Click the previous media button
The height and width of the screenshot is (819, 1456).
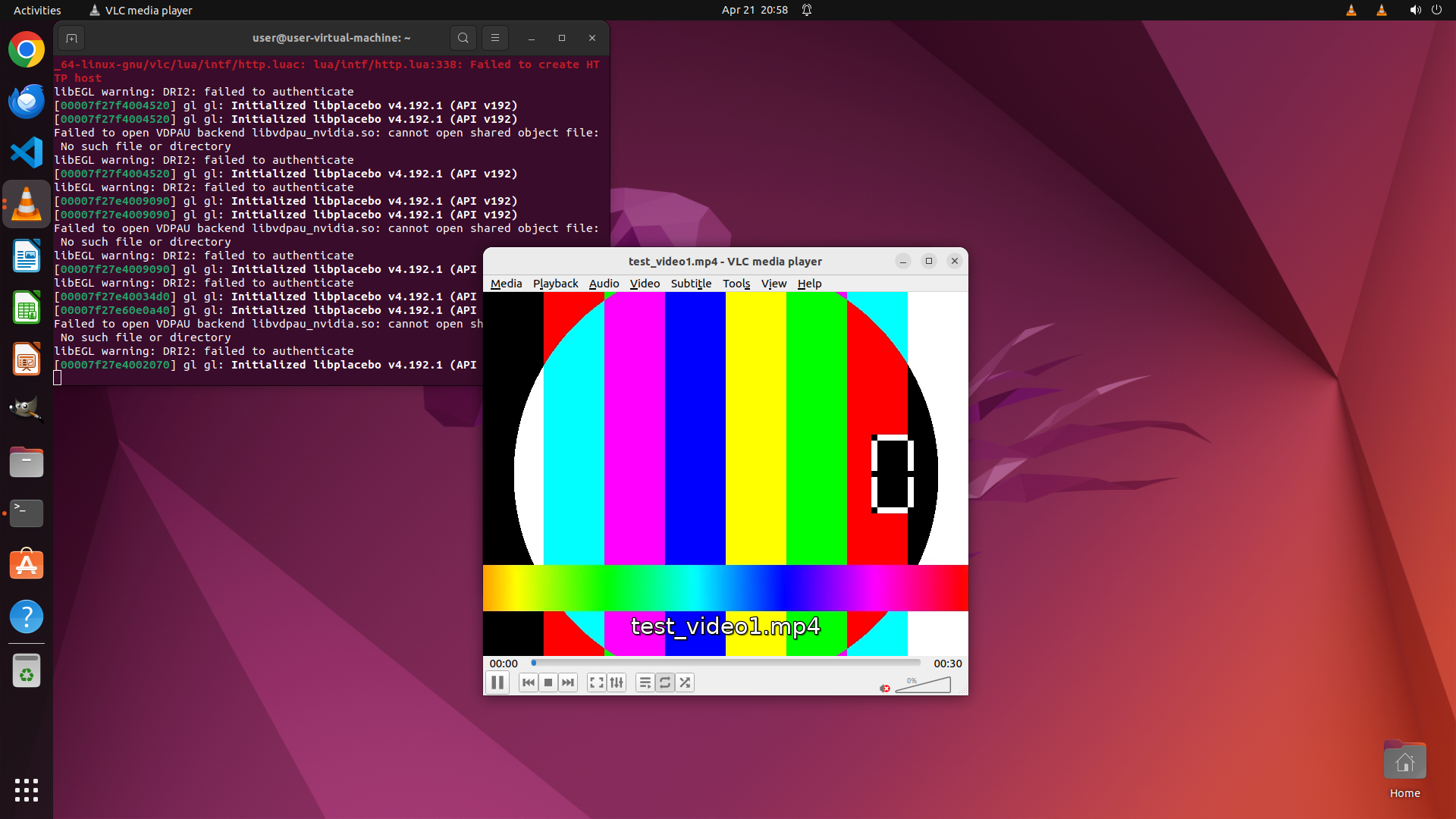(529, 682)
